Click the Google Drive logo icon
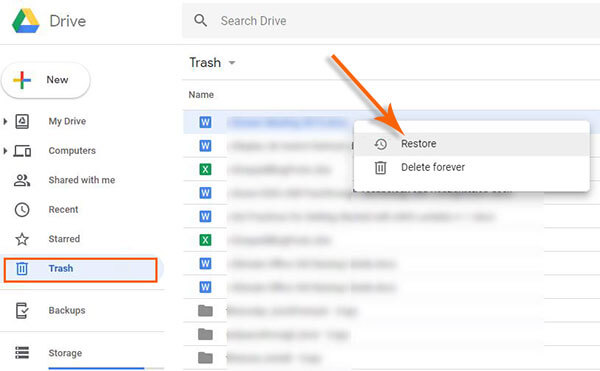 26,21
